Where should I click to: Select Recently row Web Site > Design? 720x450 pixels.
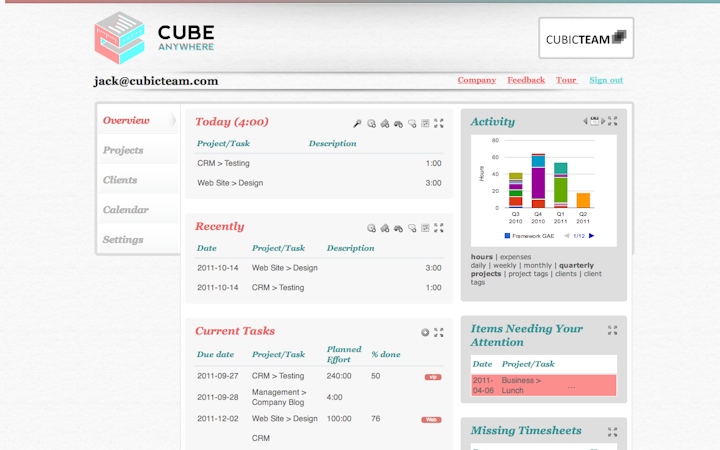(x=319, y=268)
